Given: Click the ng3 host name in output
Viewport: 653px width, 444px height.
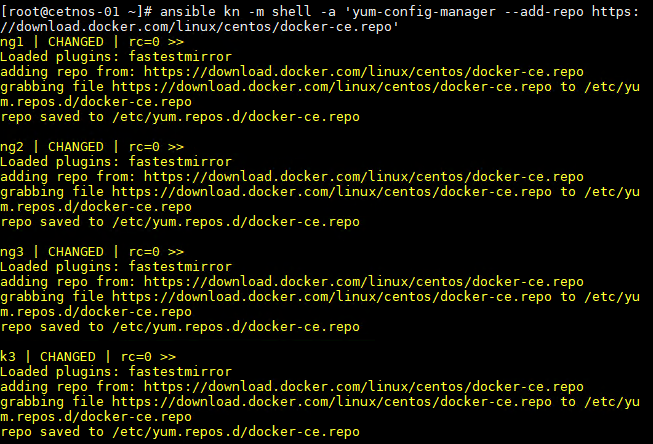Looking at the screenshot, I should (x=12, y=251).
